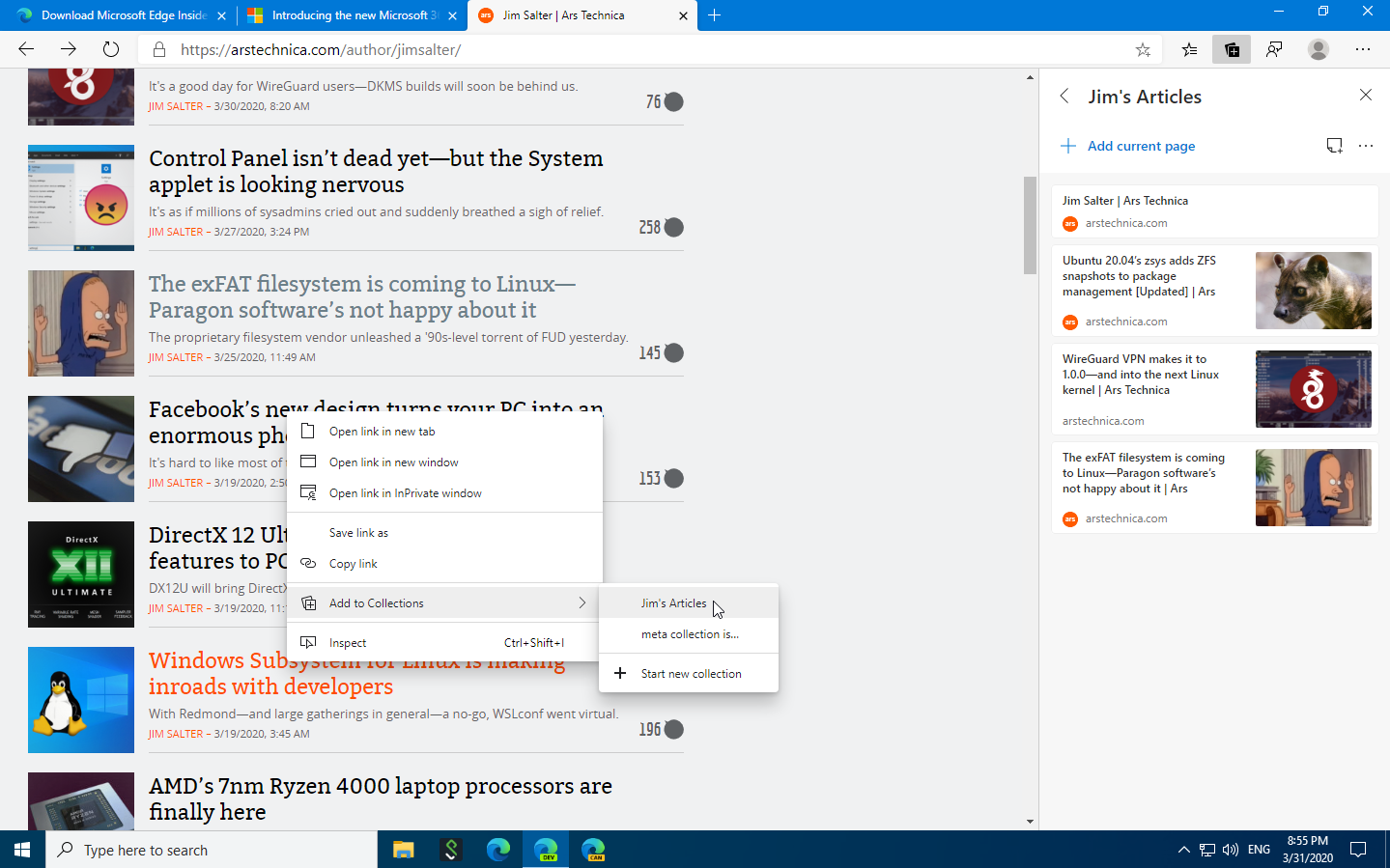Click the add note icon in Collections panel

pyautogui.click(x=1335, y=145)
